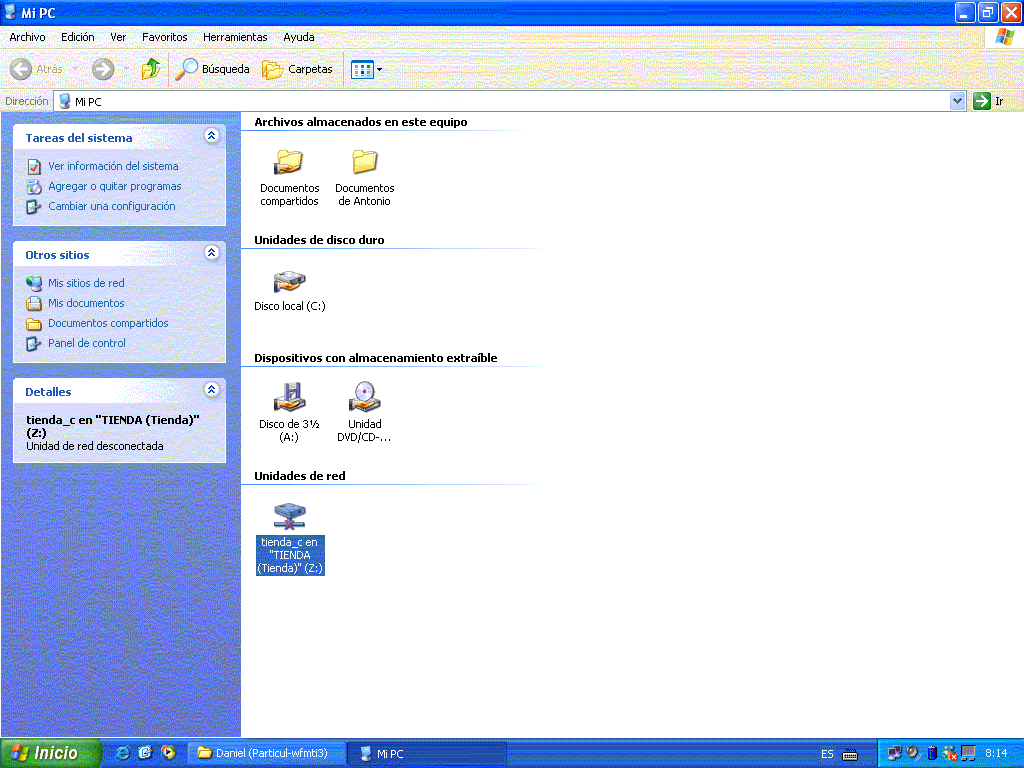The height and width of the screenshot is (768, 1024).
Task: Go to Mis documentos
Action: (x=86, y=303)
